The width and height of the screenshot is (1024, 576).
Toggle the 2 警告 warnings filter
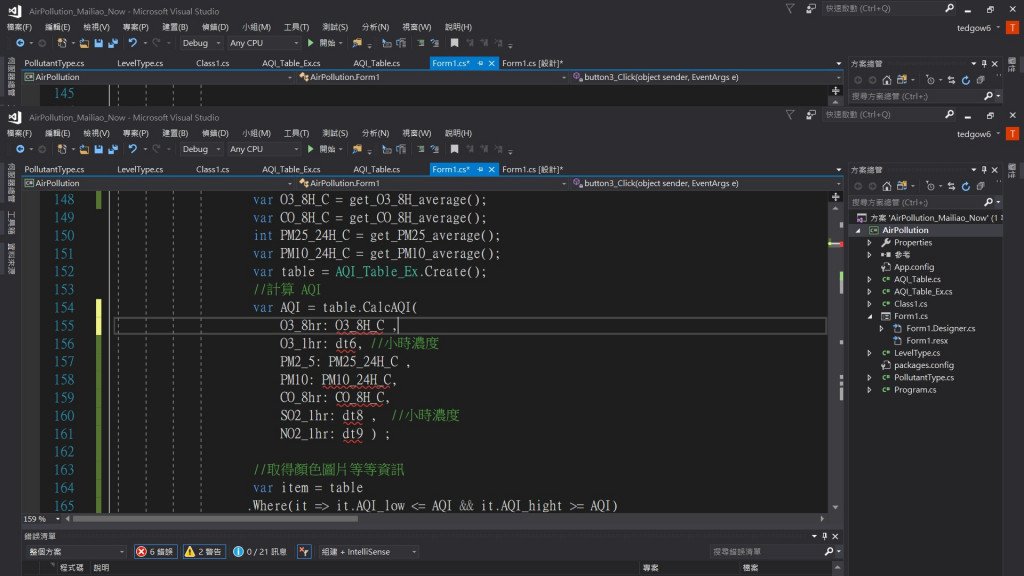[x=204, y=551]
